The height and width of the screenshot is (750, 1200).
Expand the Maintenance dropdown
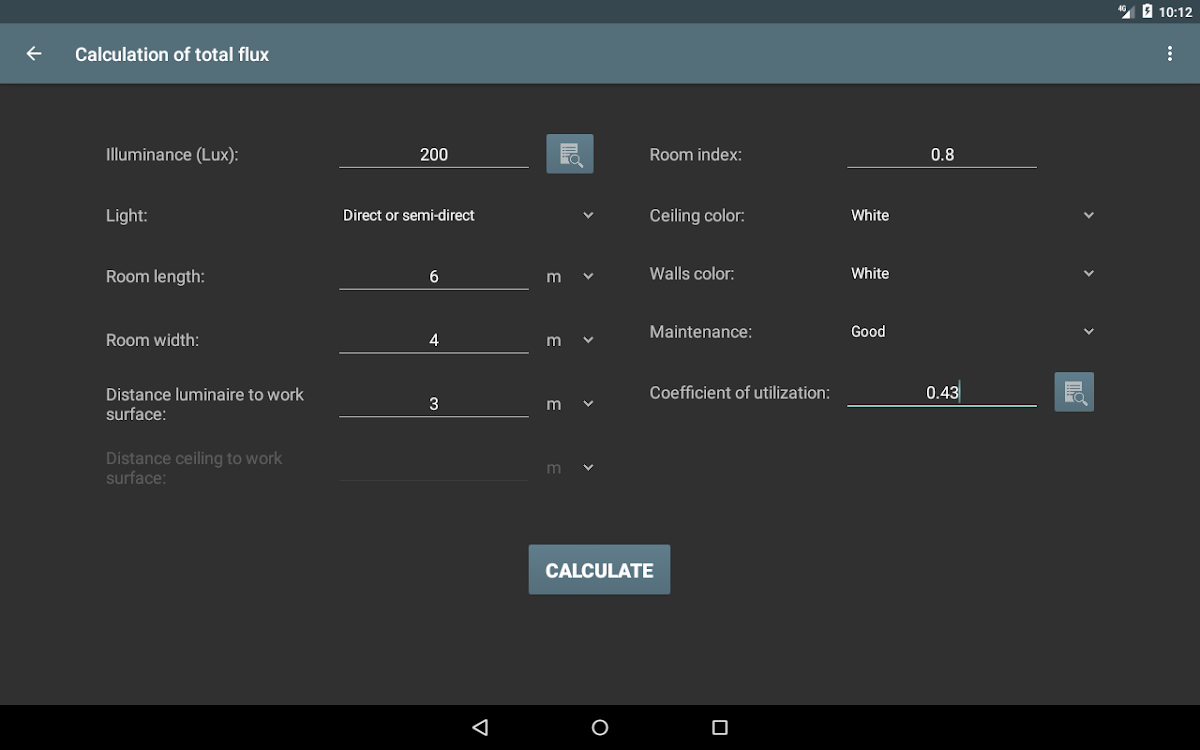(x=971, y=331)
